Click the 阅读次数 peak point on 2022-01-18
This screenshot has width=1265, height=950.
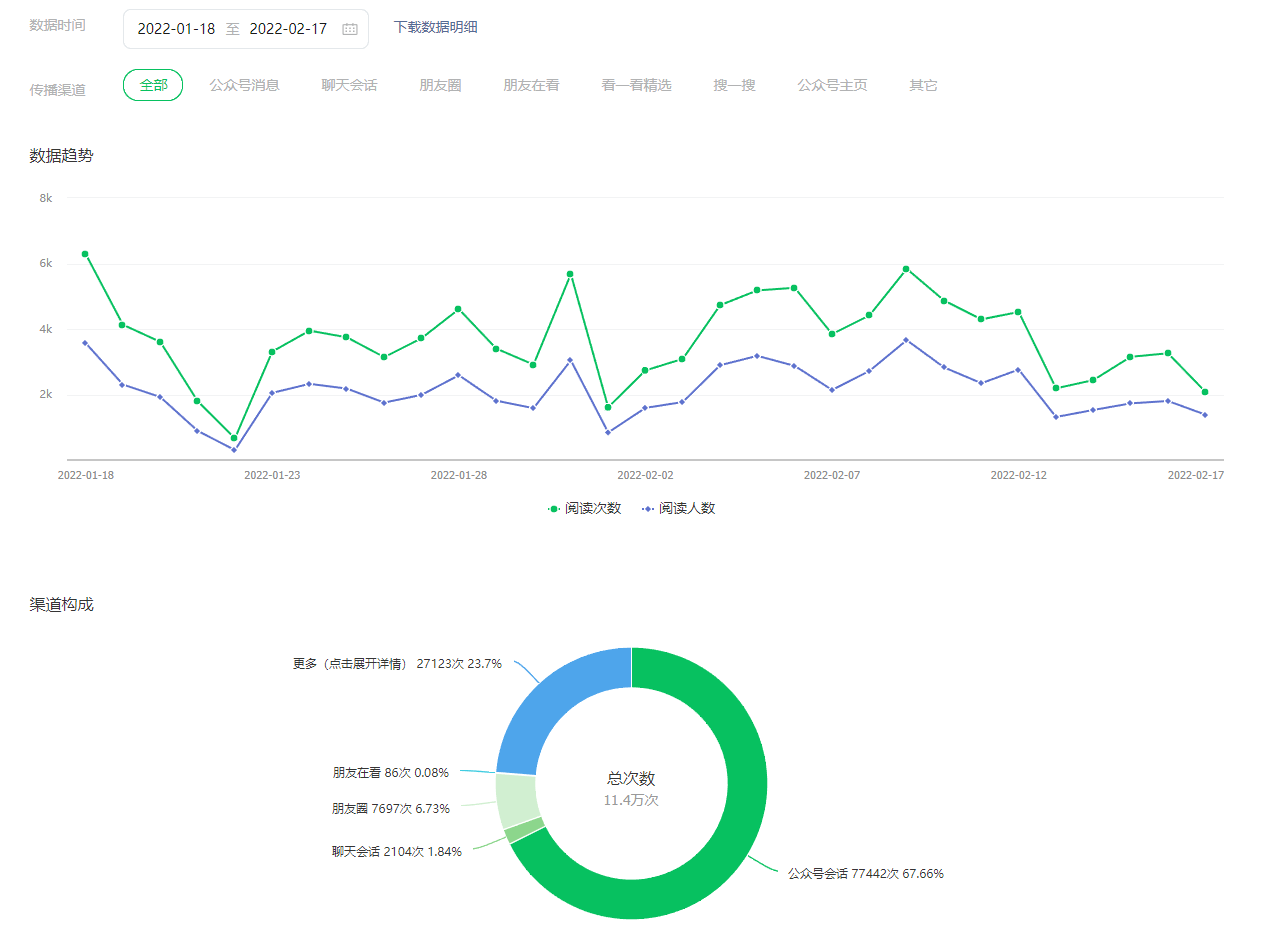point(85,254)
